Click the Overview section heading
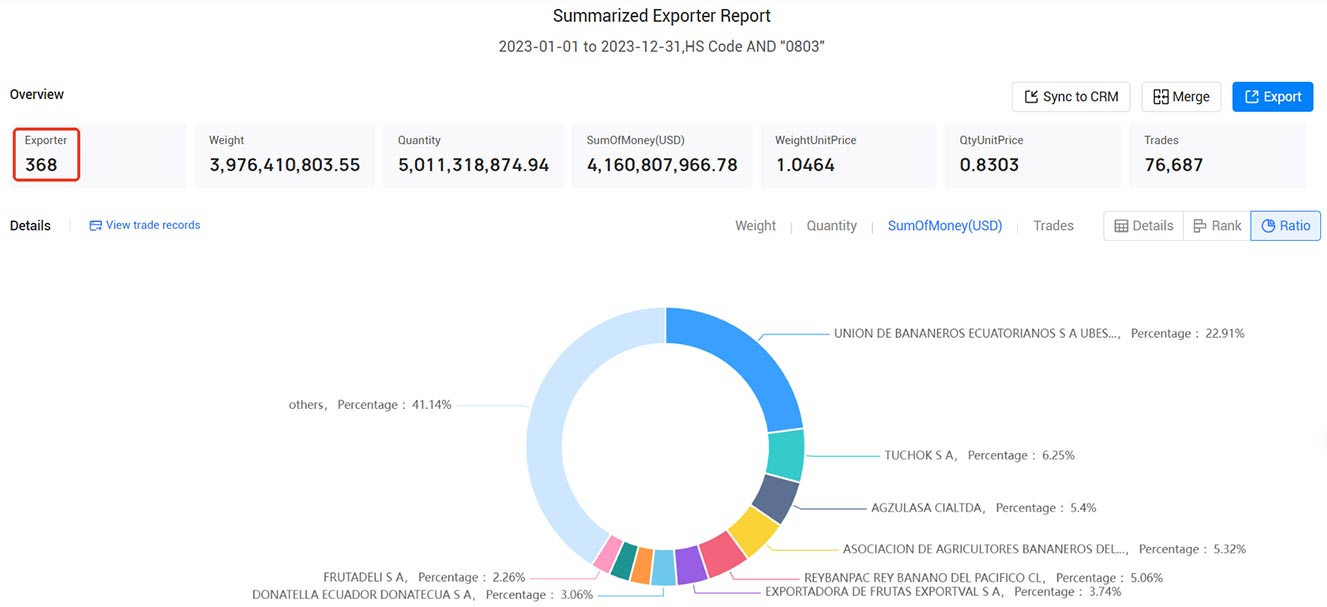Viewport: 1327px width, 607px height. [37, 95]
